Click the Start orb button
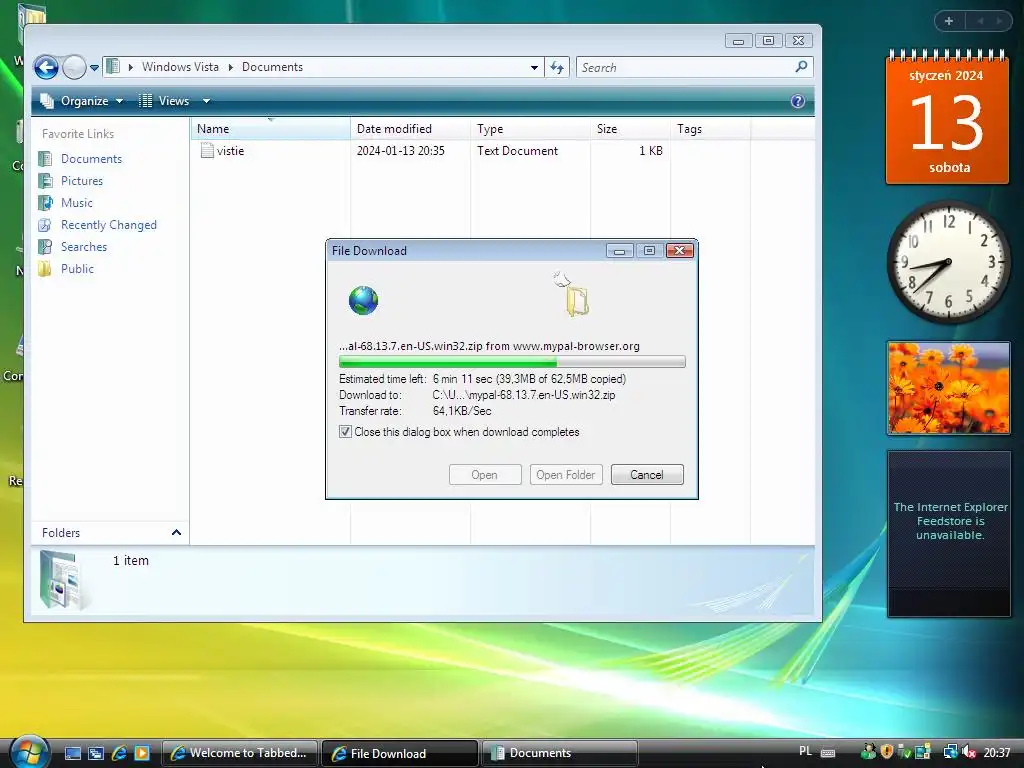1024x768 pixels. [27, 752]
